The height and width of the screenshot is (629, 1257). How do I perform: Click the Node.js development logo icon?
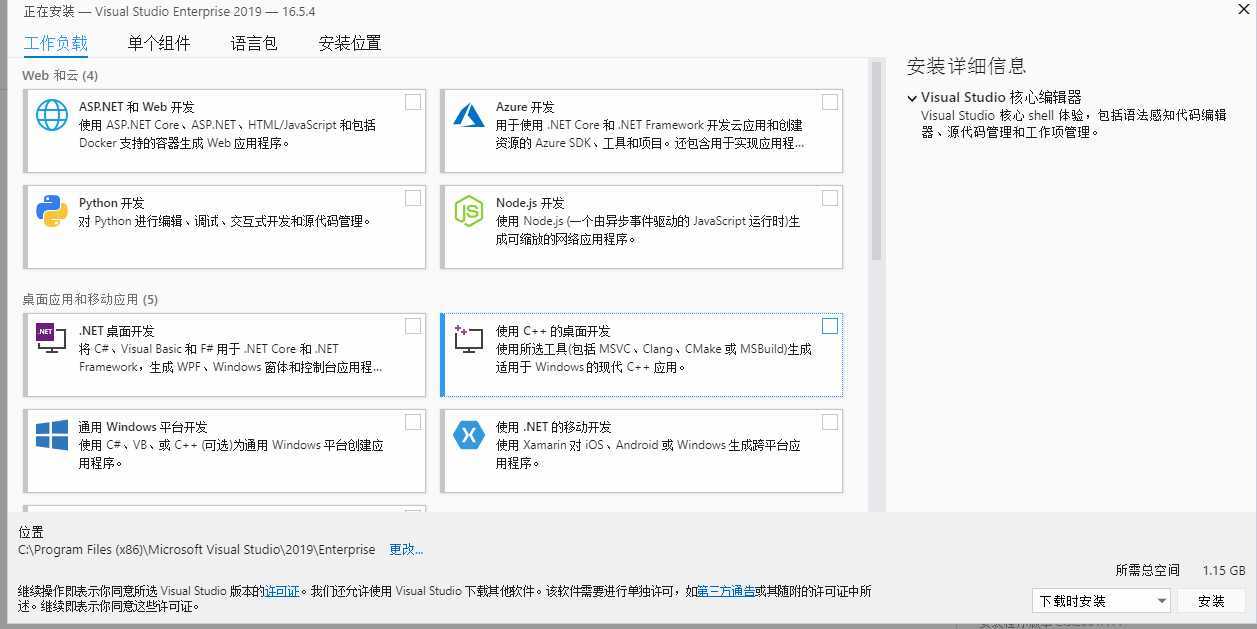click(469, 211)
